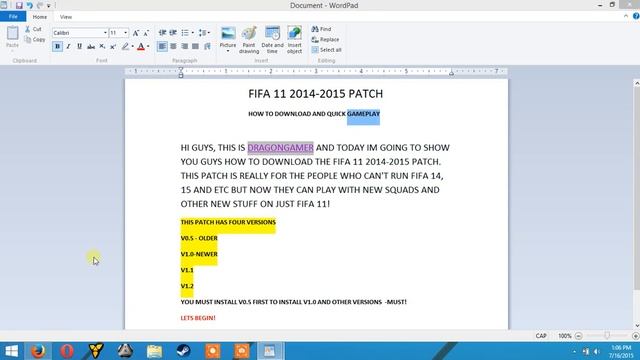Insert Date and time
The image size is (640, 360).
coord(272,40)
